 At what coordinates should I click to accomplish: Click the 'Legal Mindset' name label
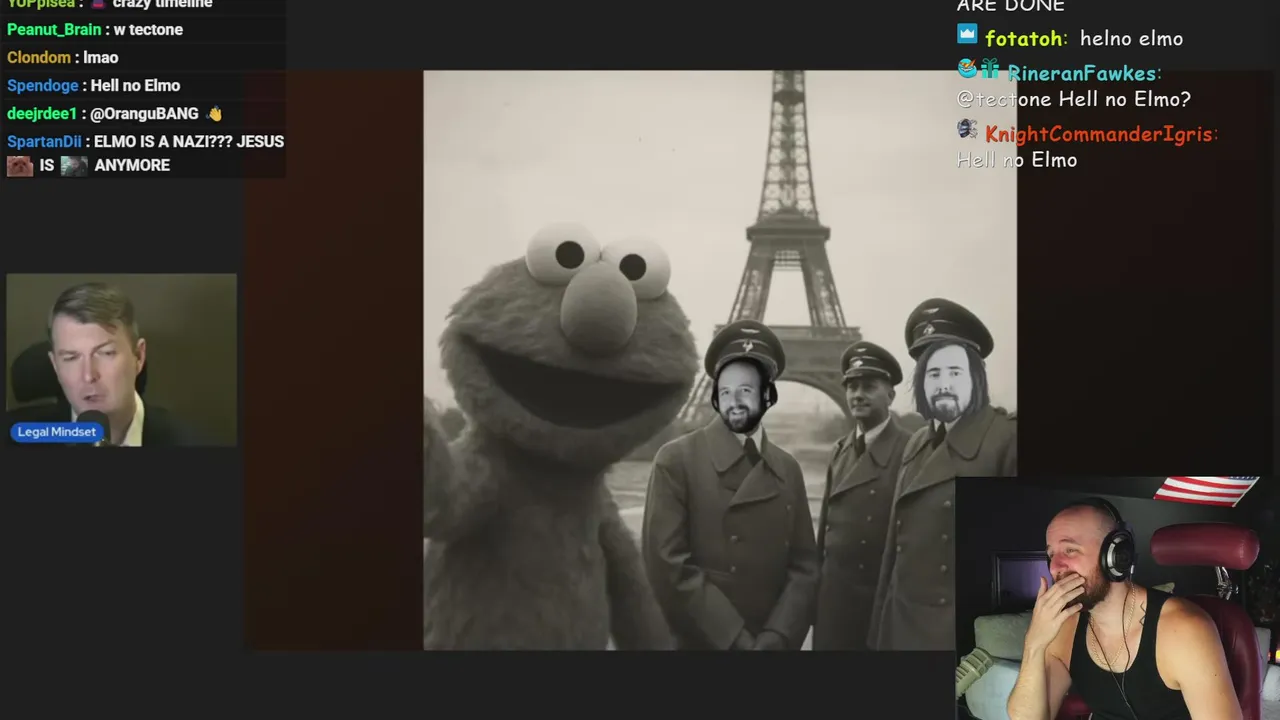tap(57, 432)
